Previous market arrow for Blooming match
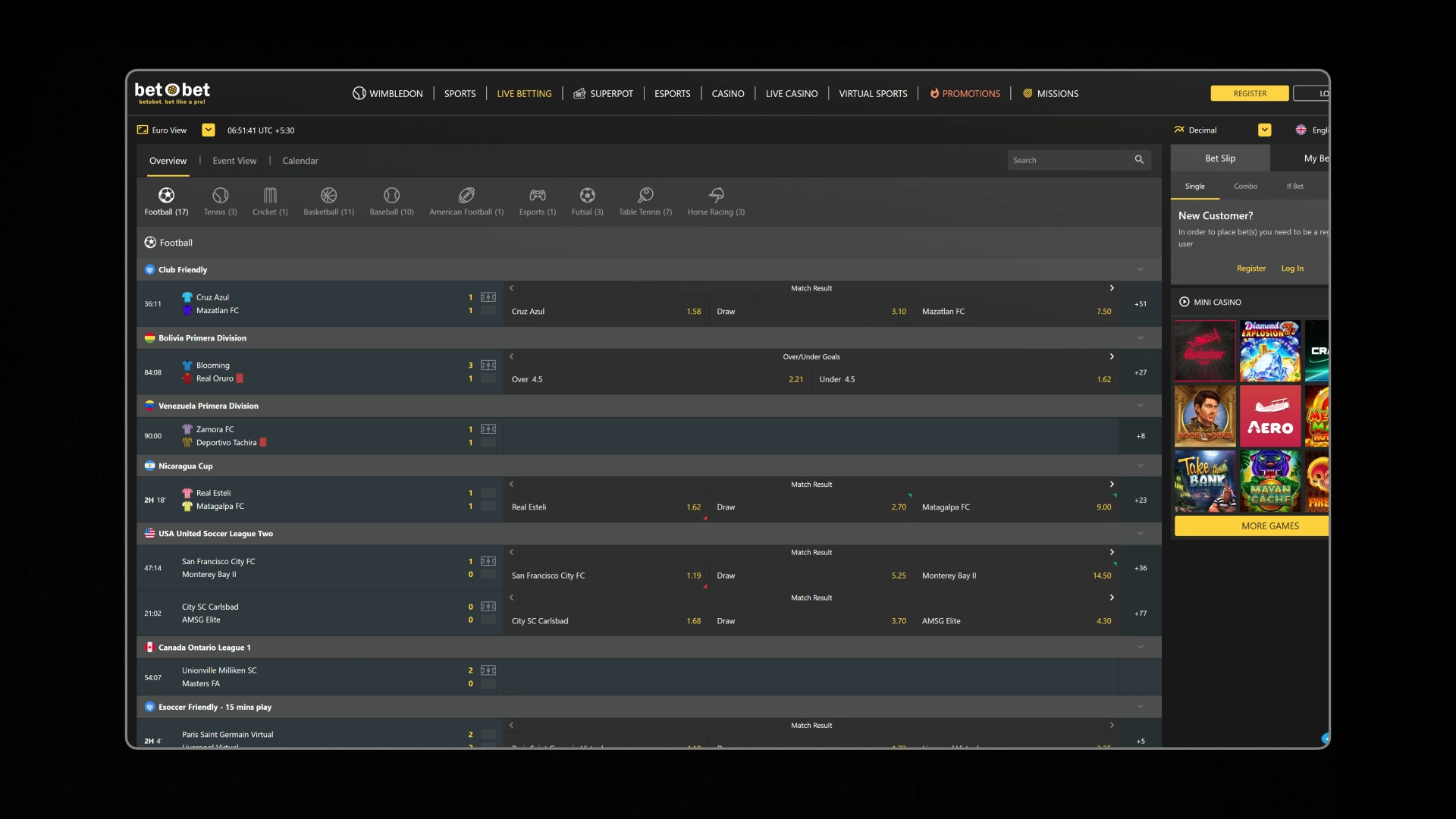Screen dimensions: 1456x819 click(512, 356)
